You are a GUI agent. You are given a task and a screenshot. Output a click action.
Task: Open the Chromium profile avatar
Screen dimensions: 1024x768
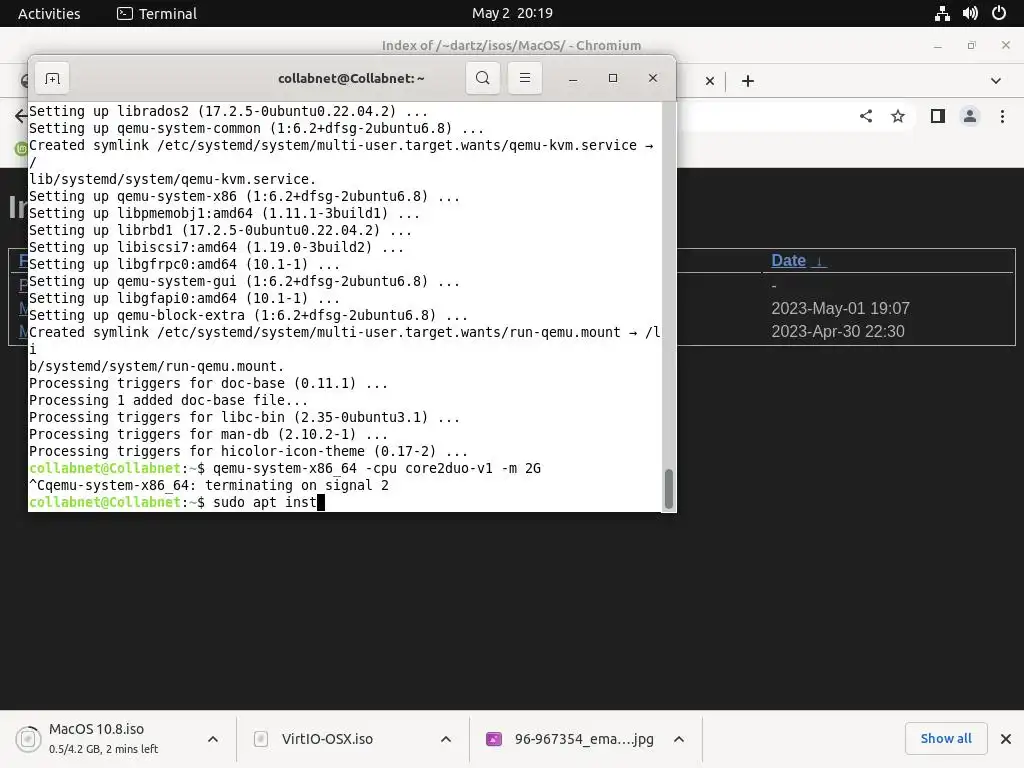pos(970,116)
